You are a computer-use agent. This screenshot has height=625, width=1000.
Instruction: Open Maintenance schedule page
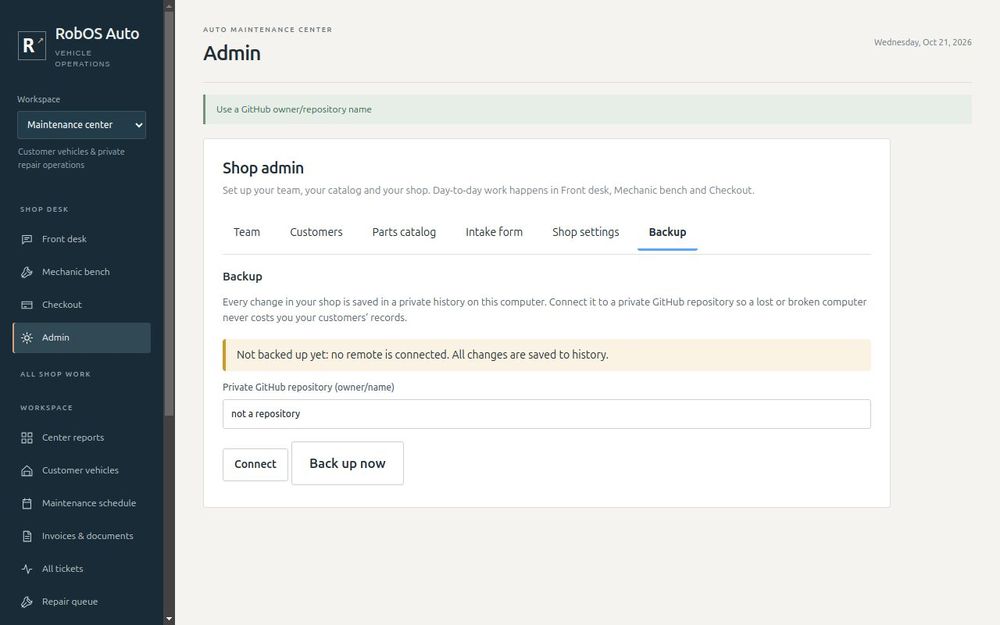[82, 503]
